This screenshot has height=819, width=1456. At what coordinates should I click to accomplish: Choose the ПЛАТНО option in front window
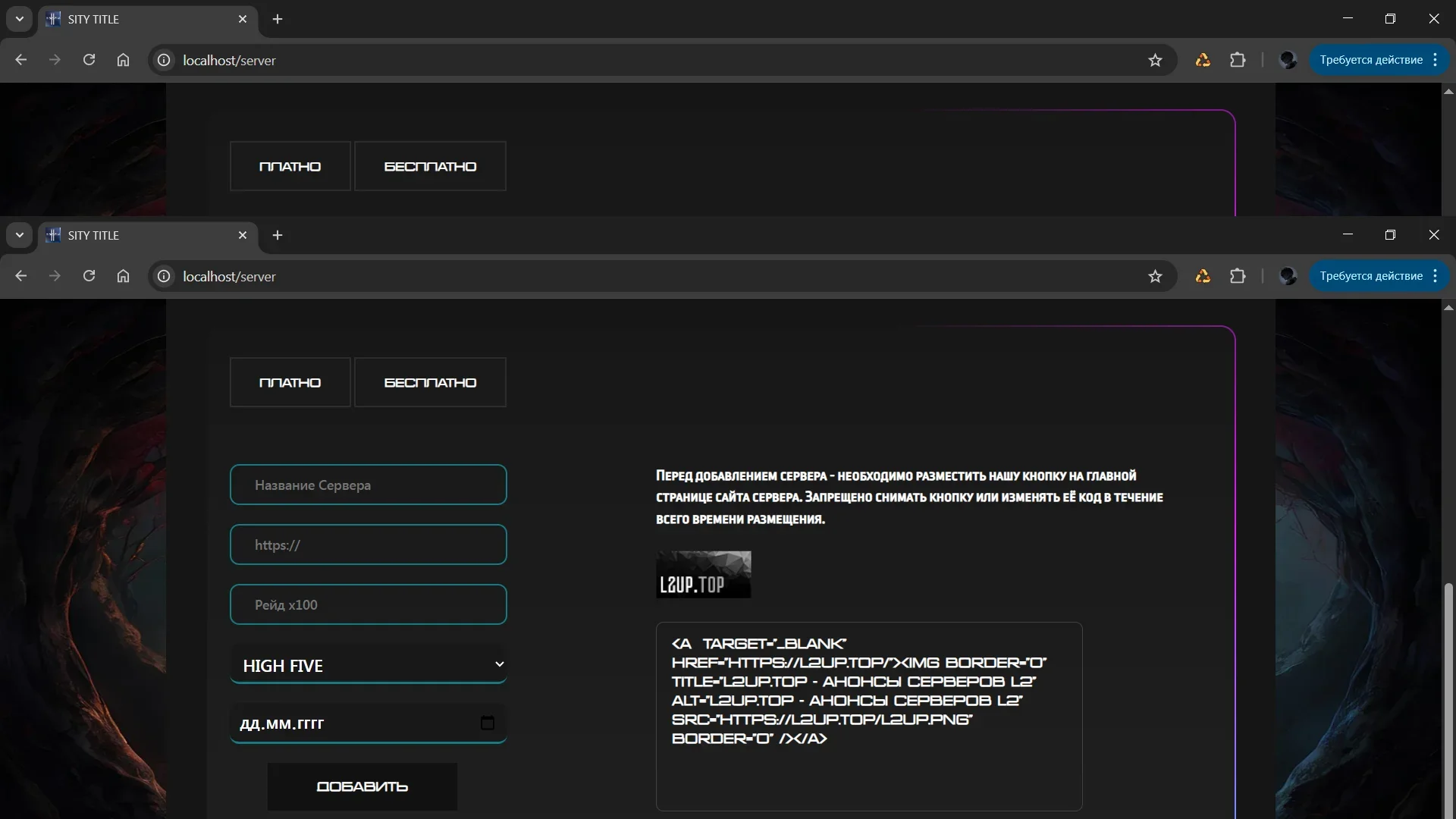[290, 382]
